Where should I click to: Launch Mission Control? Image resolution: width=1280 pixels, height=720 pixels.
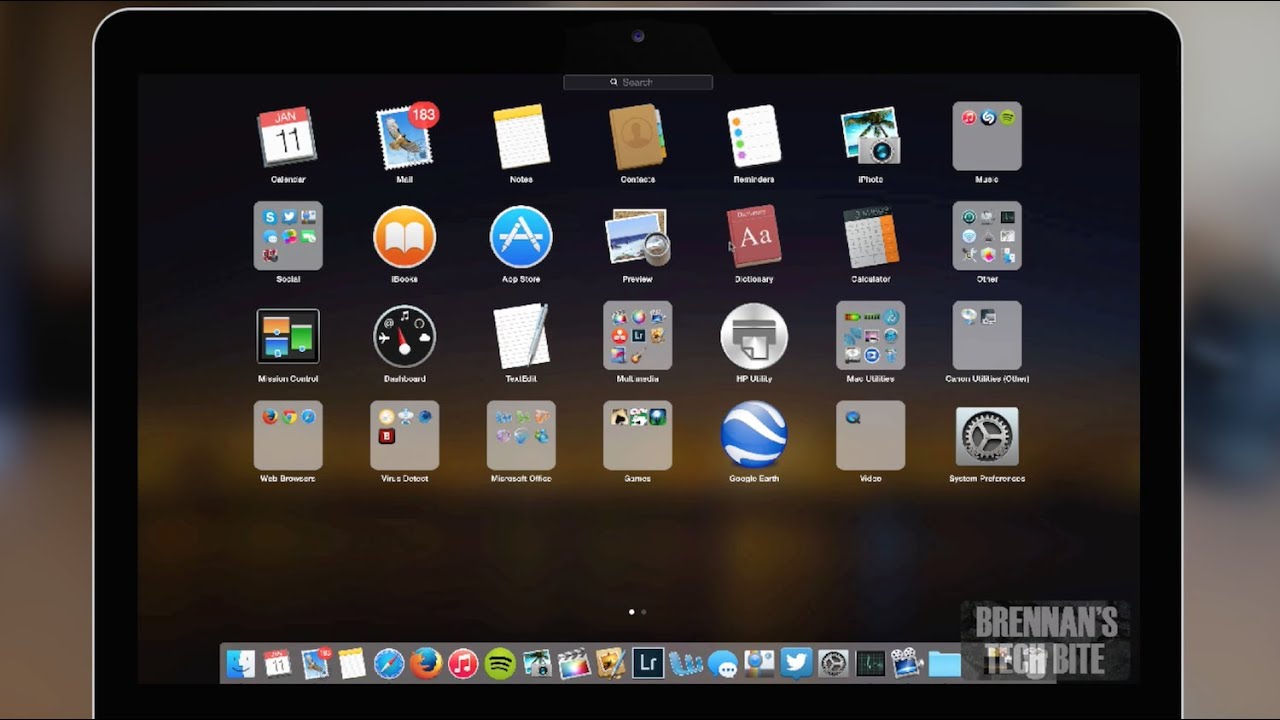click(x=288, y=336)
